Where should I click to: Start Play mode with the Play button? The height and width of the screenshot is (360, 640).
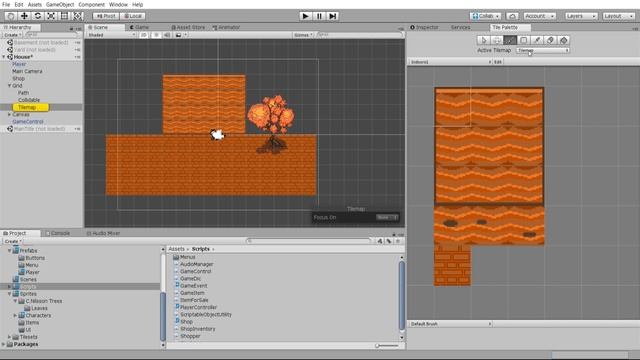(305, 16)
